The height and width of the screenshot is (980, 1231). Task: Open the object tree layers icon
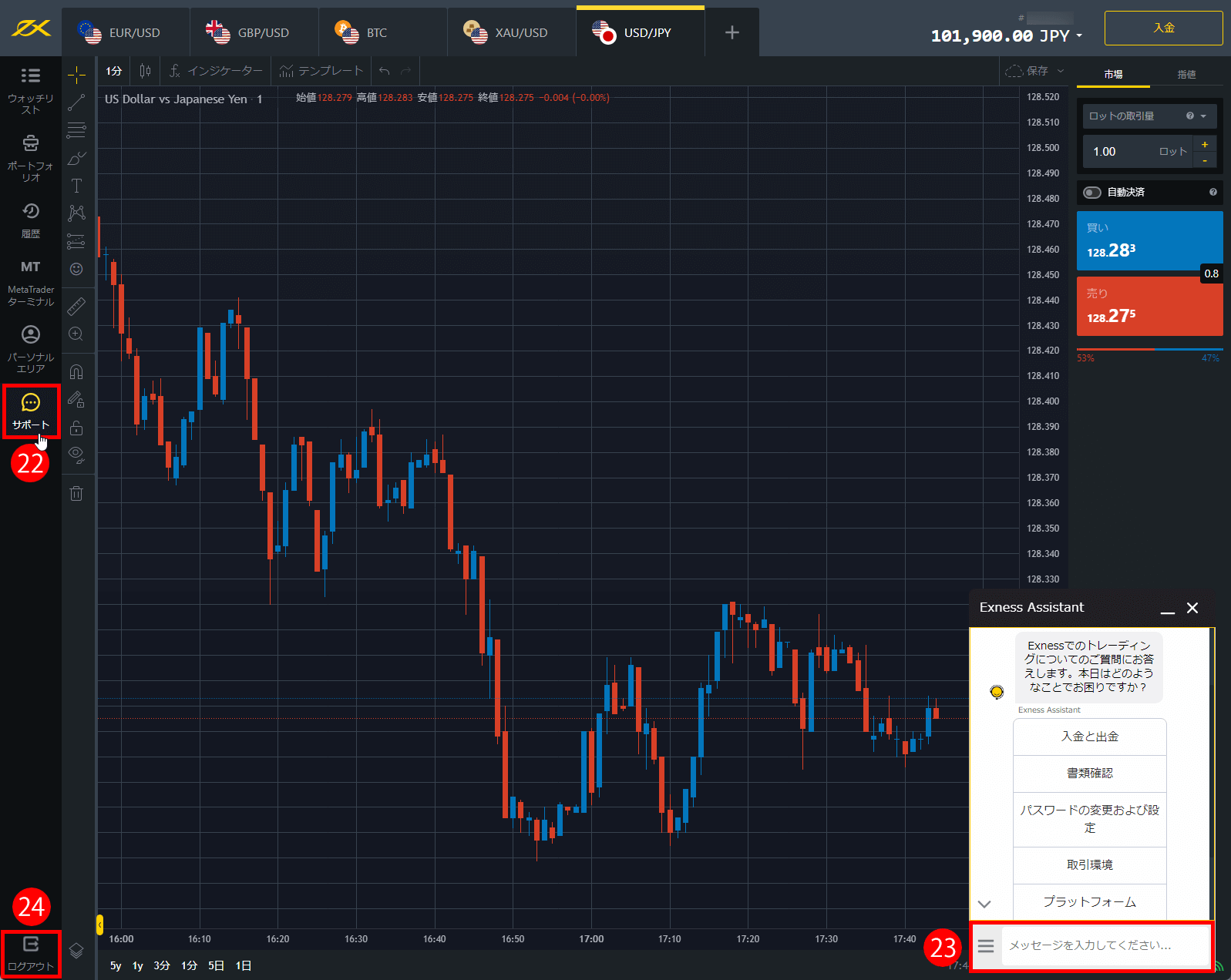coord(76,951)
